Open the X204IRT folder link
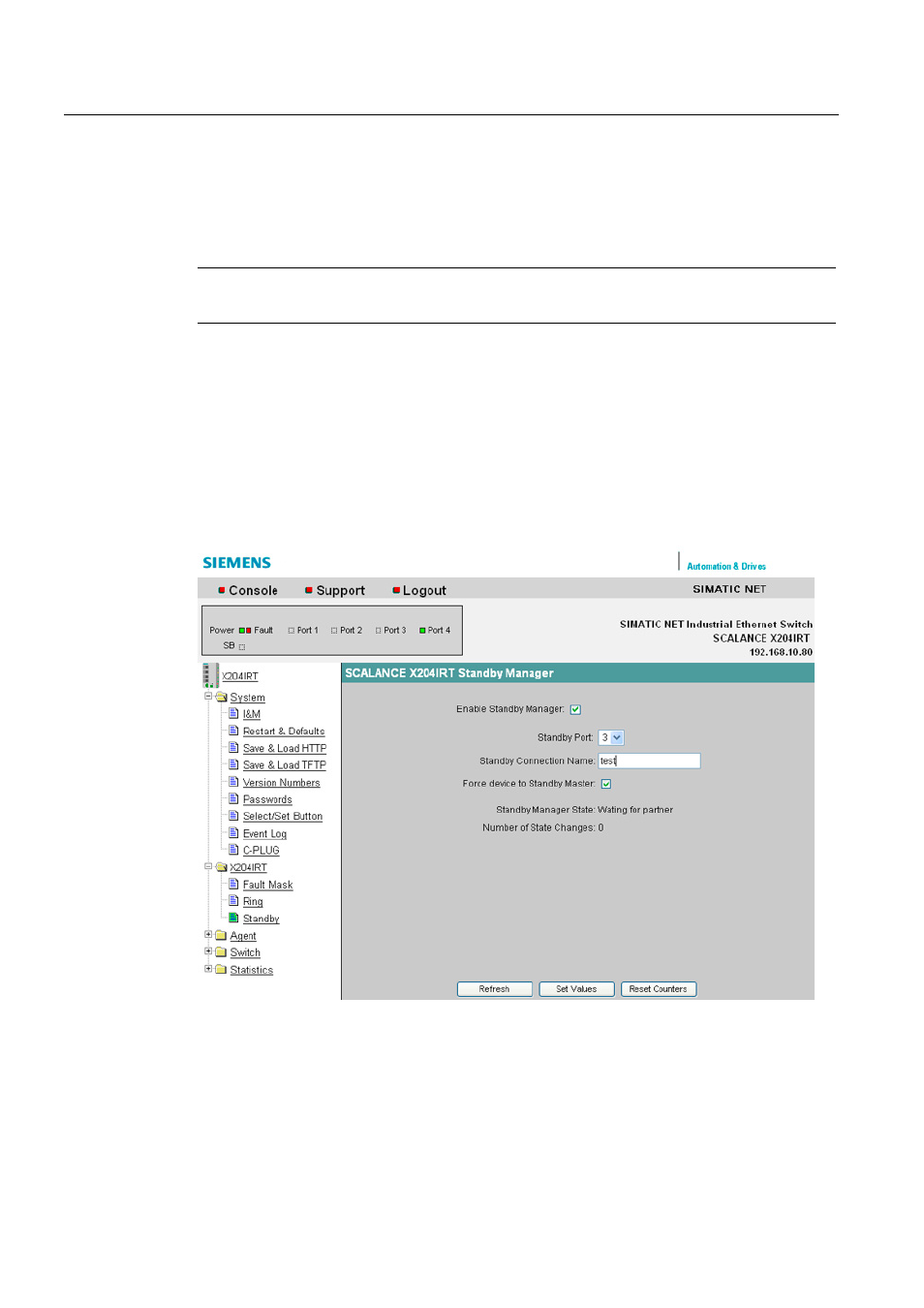Screen dimensions: 924x1308 pos(248,868)
